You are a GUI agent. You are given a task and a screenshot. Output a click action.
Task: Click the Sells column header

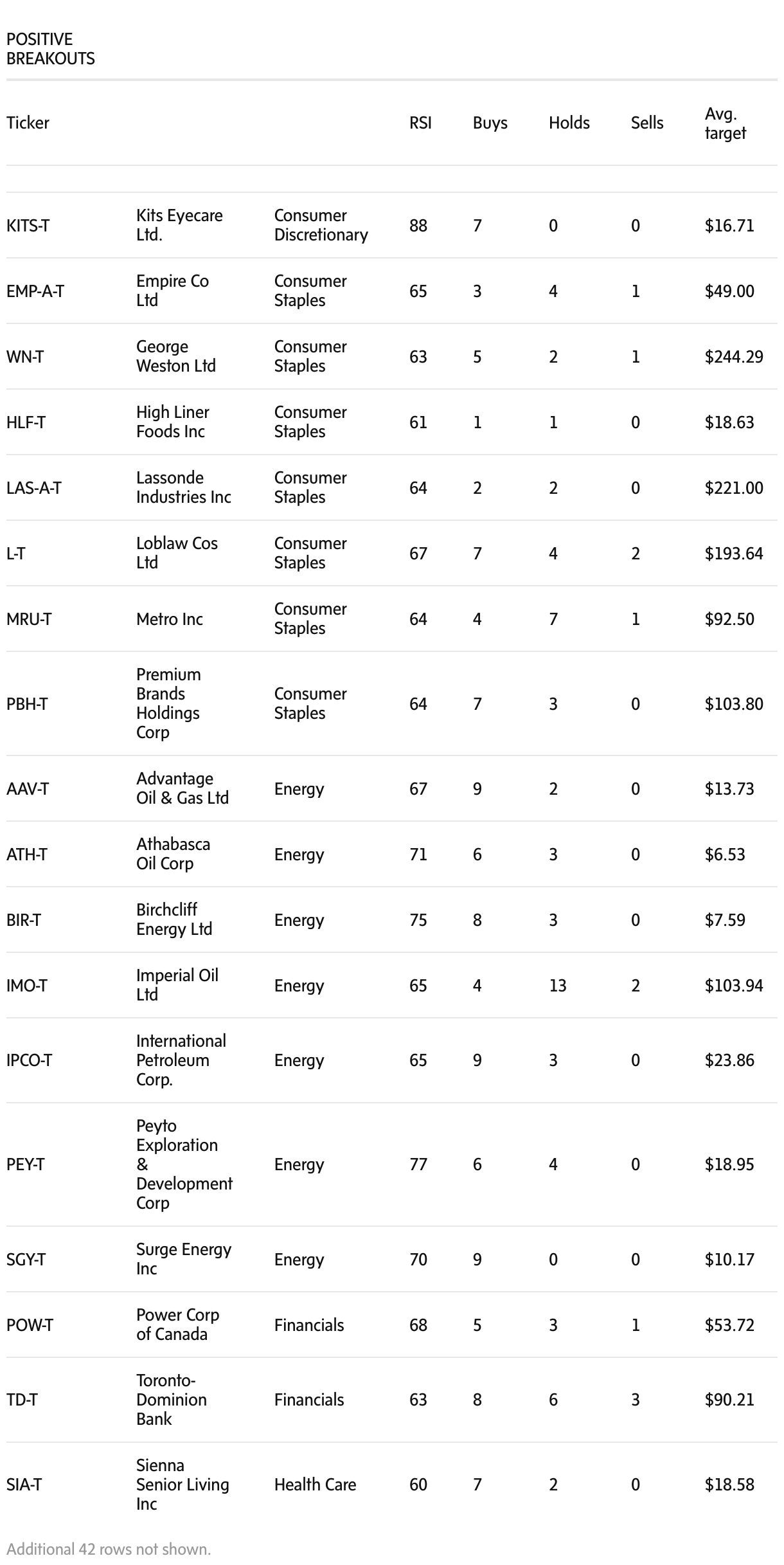point(646,123)
